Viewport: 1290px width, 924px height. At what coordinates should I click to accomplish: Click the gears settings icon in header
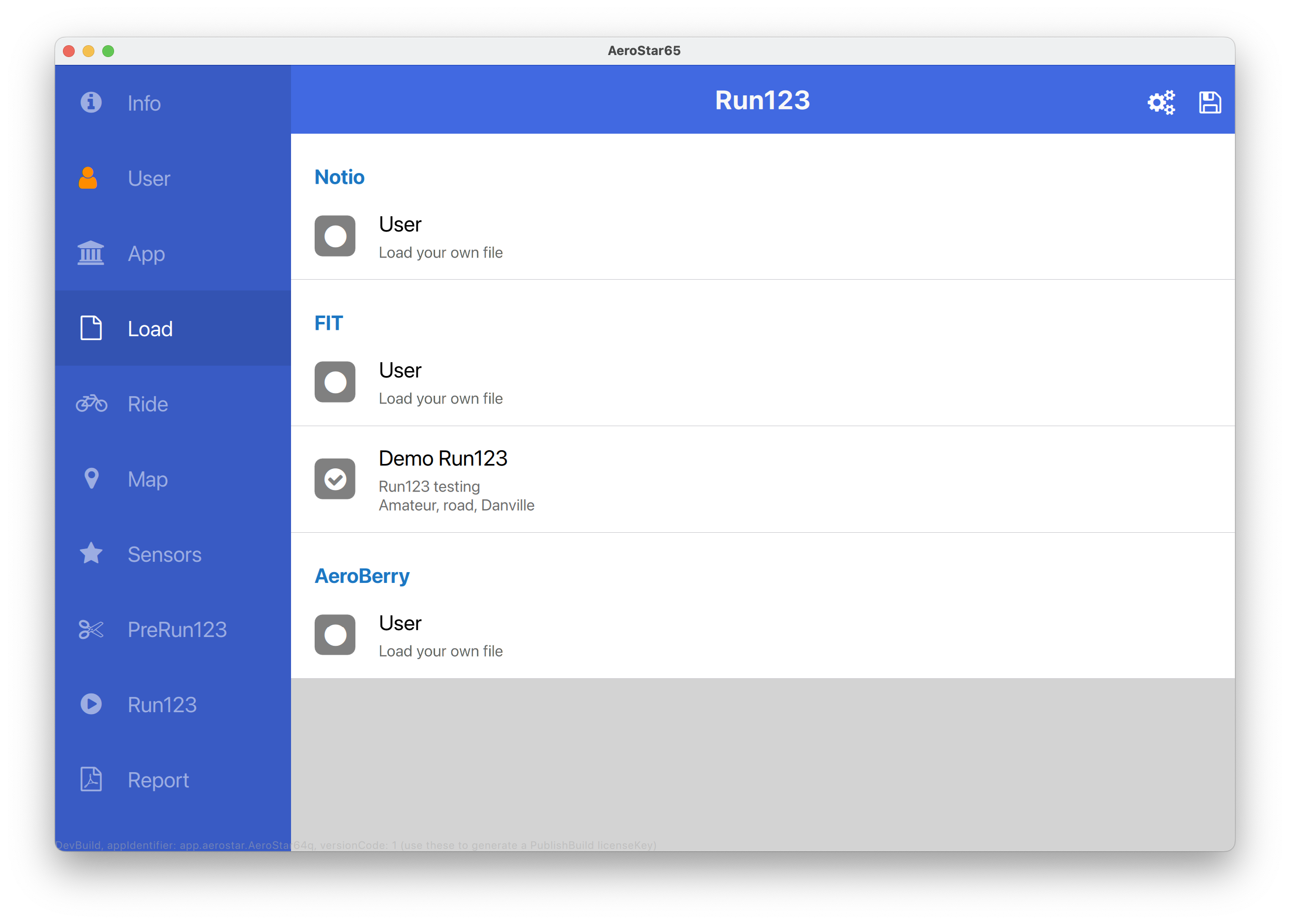(x=1160, y=102)
